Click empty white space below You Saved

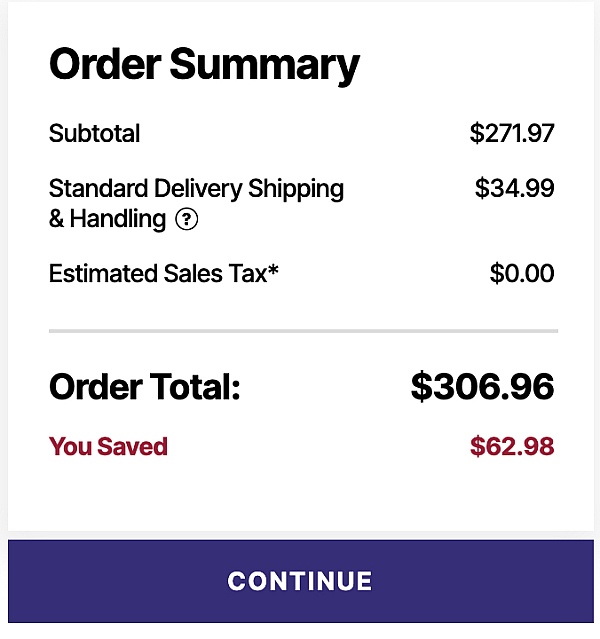click(300, 497)
